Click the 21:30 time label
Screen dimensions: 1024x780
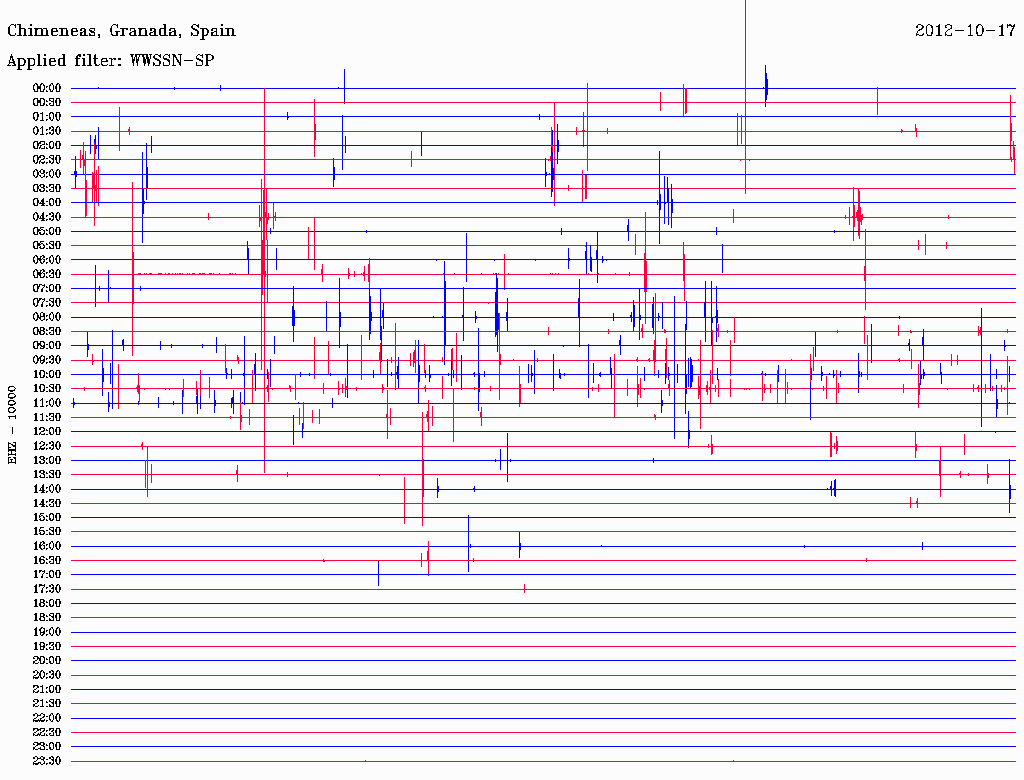(x=47, y=703)
